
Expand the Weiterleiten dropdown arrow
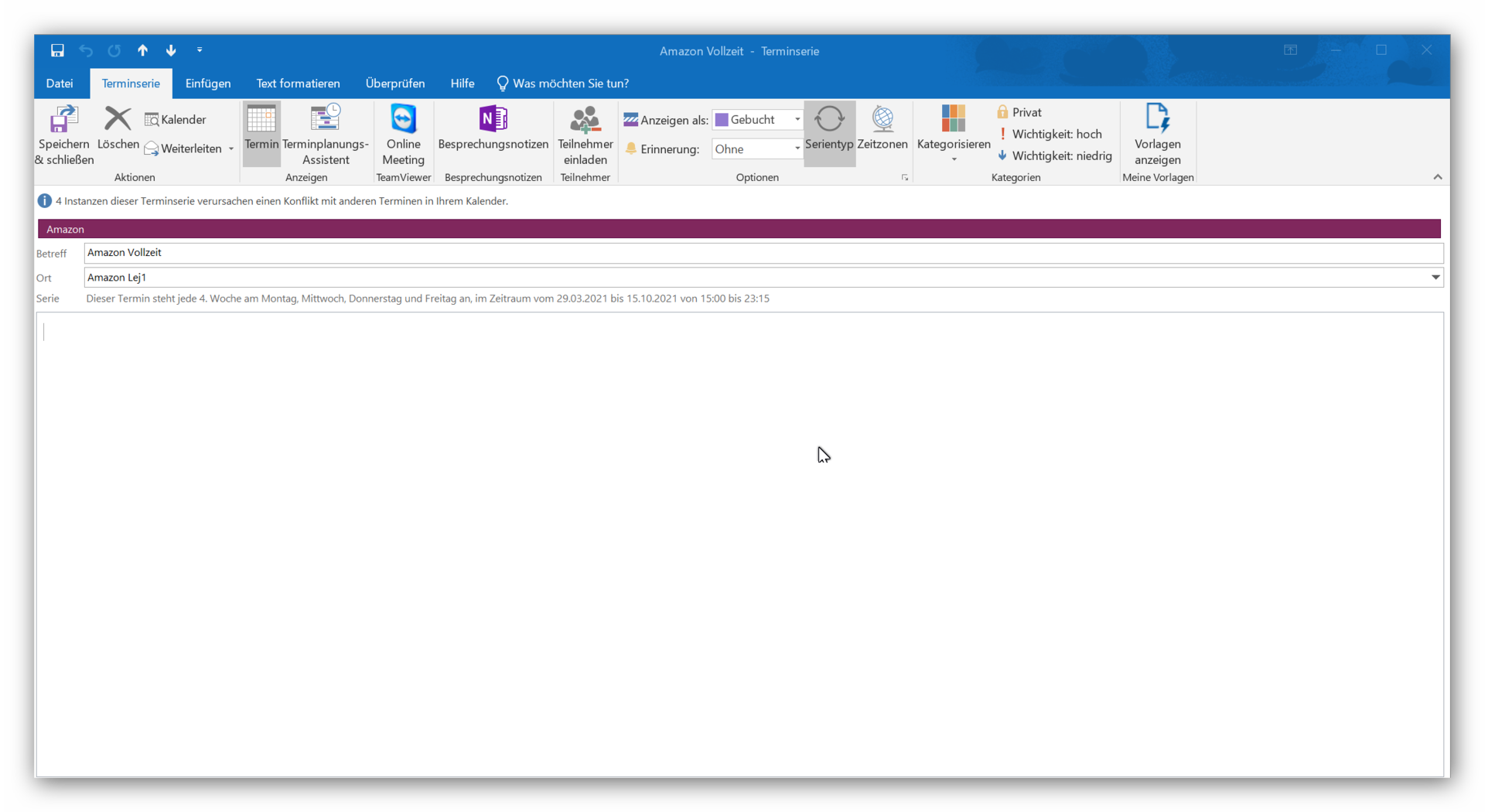tap(230, 148)
